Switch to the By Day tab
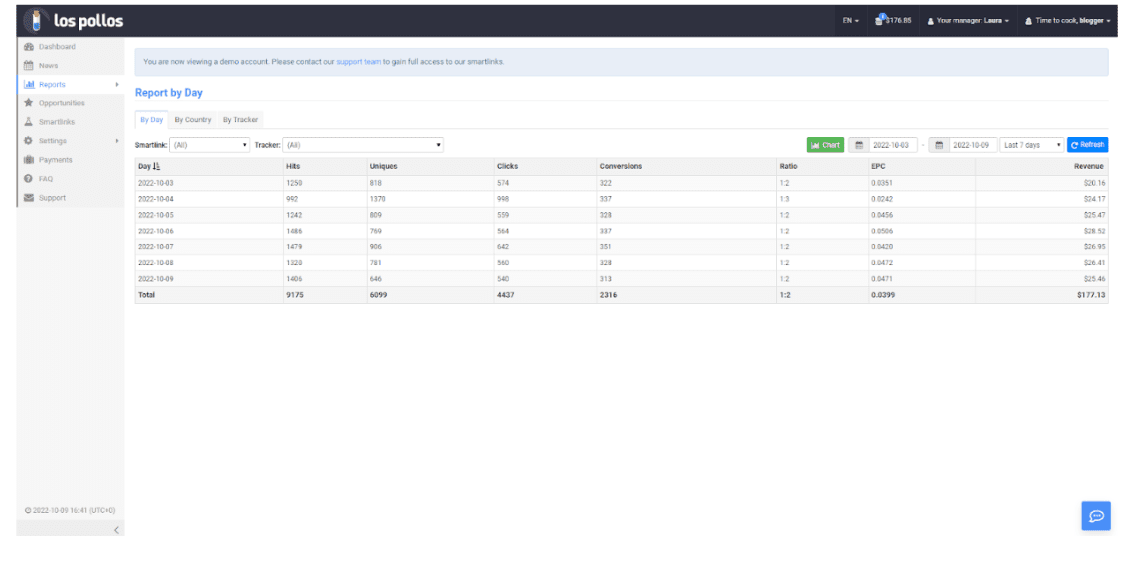Screen dimensions: 1138x577 click(x=152, y=120)
